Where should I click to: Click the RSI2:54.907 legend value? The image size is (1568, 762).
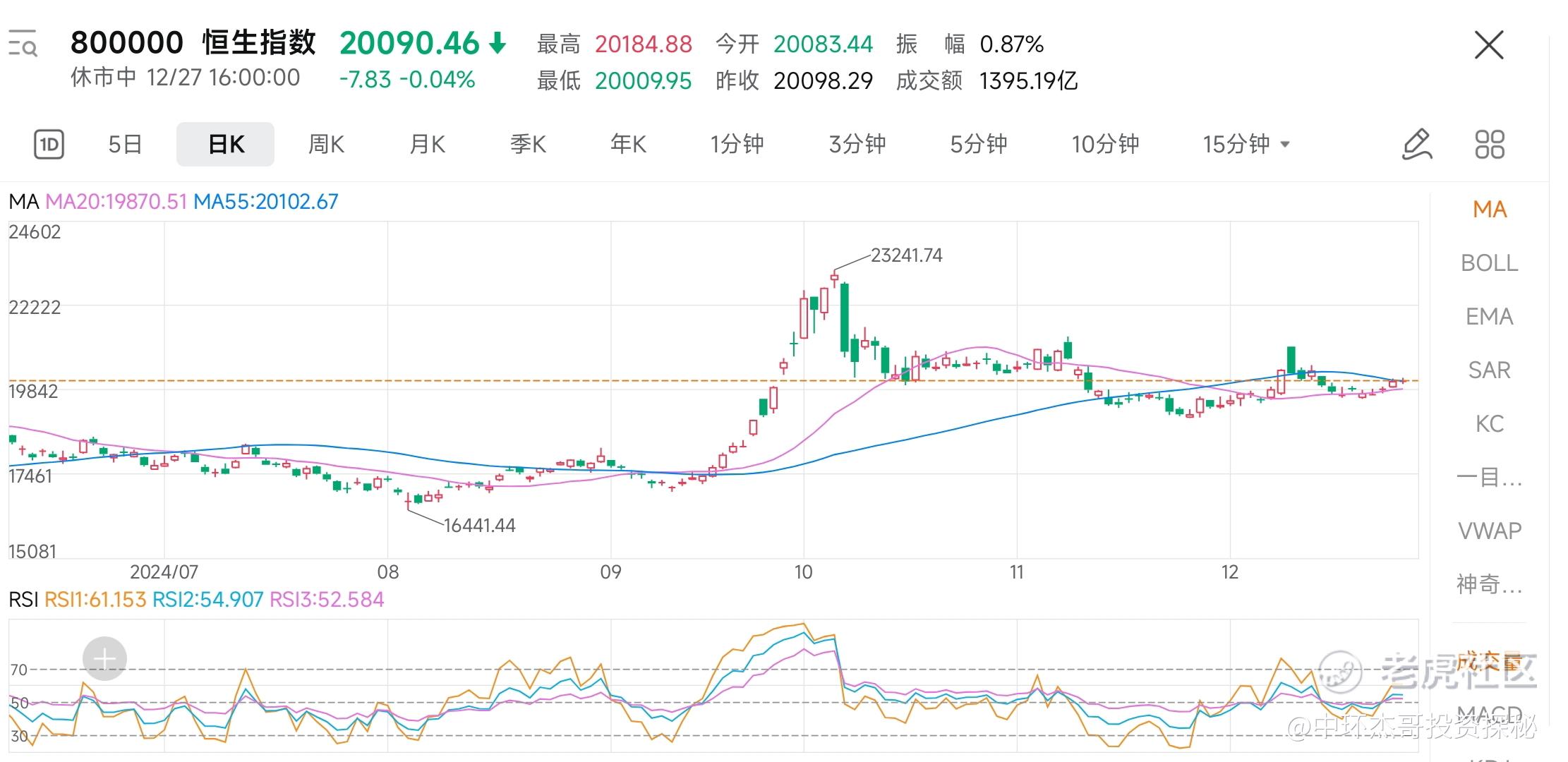pos(208,600)
